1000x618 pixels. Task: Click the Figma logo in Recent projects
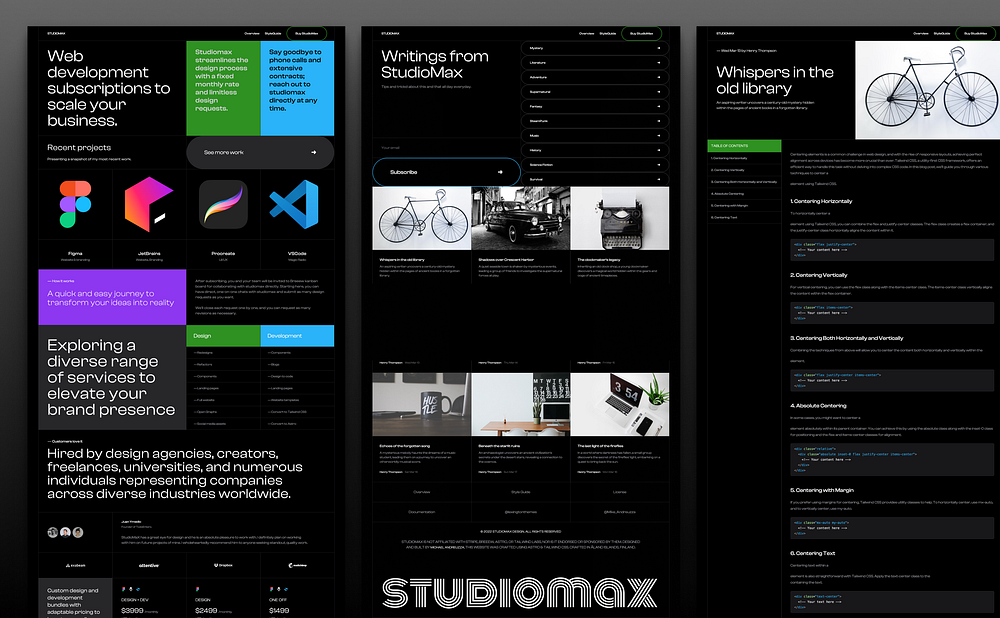pyautogui.click(x=75, y=204)
